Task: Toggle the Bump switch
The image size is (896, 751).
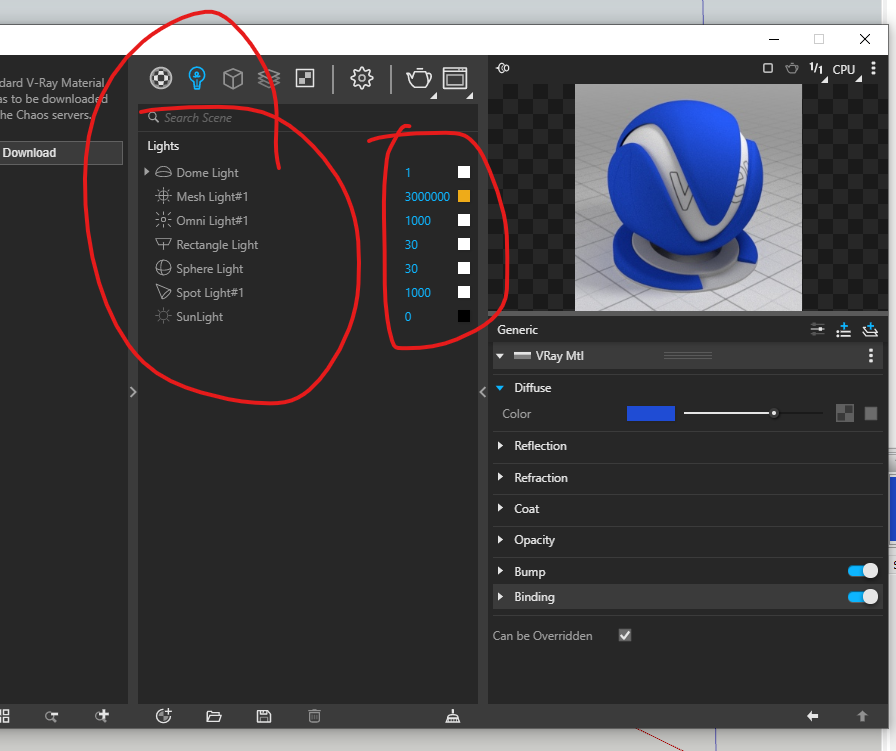Action: (863, 571)
